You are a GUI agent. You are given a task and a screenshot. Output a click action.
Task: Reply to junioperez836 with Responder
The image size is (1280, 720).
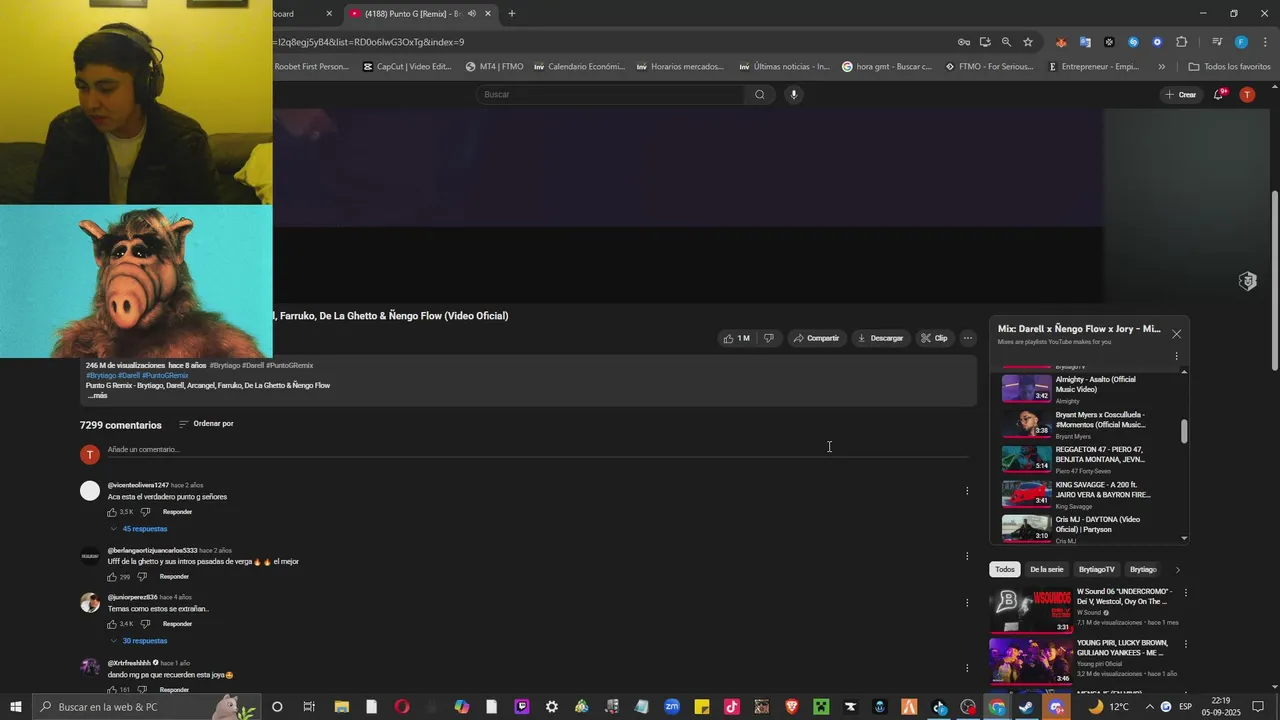click(x=177, y=624)
